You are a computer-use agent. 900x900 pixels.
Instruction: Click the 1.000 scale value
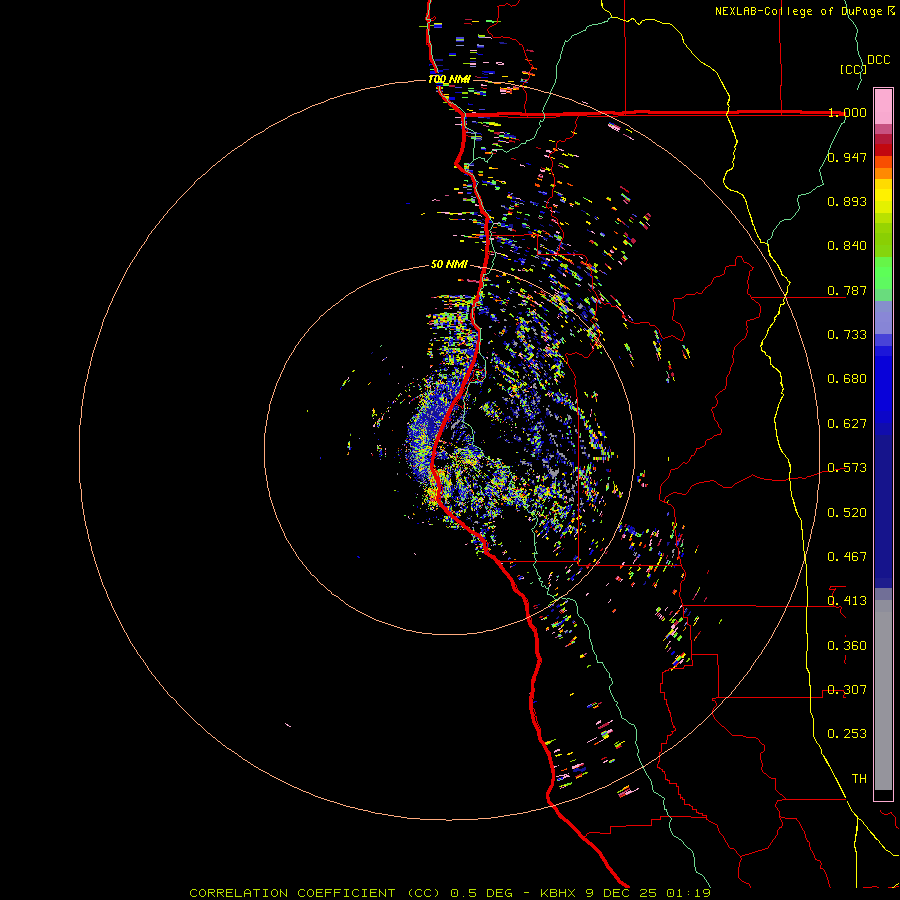tap(847, 112)
